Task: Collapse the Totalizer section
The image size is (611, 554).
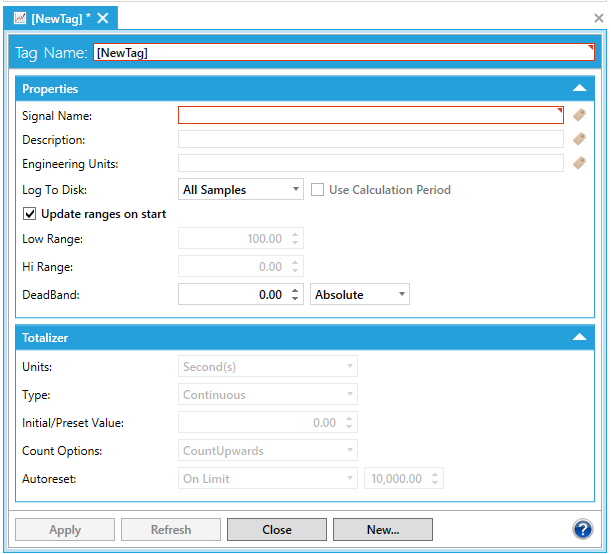Action: click(579, 338)
